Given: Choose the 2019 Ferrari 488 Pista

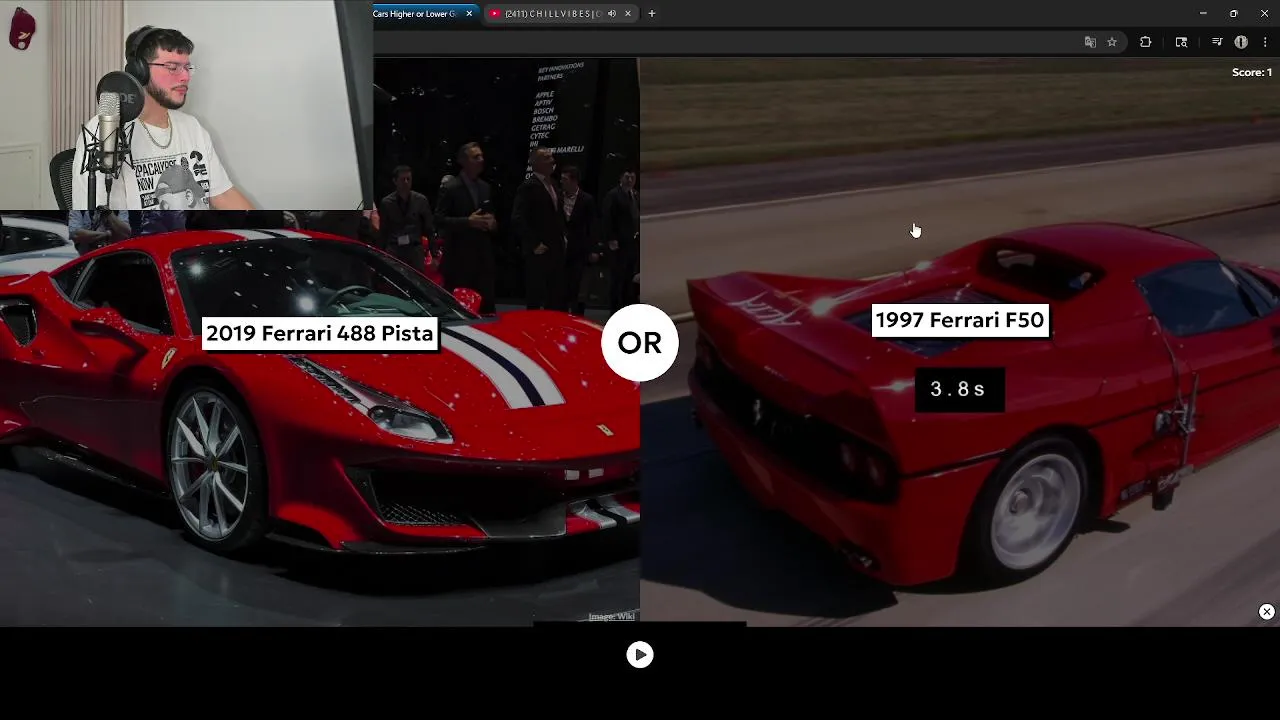Looking at the screenshot, I should pos(320,334).
